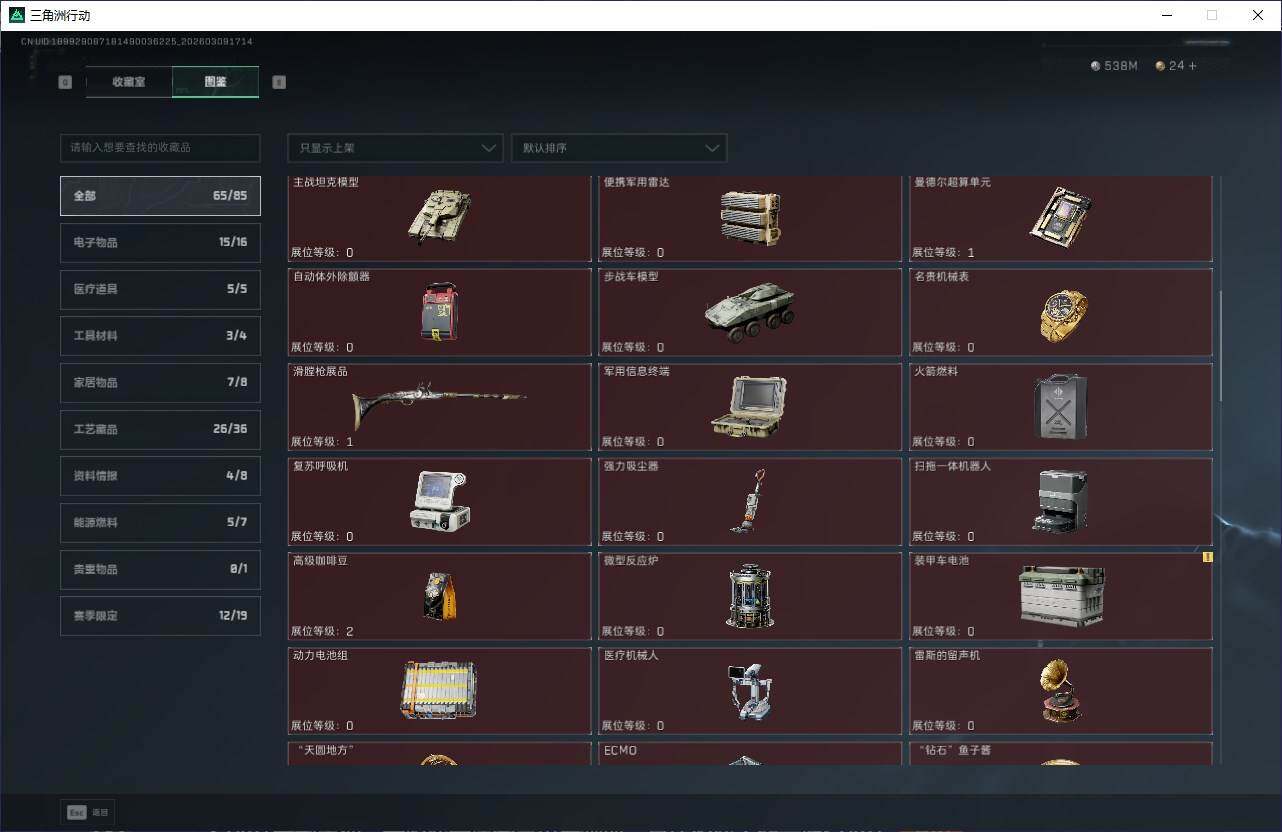Click the 538M currency amount
The height and width of the screenshot is (832, 1282).
1121,66
